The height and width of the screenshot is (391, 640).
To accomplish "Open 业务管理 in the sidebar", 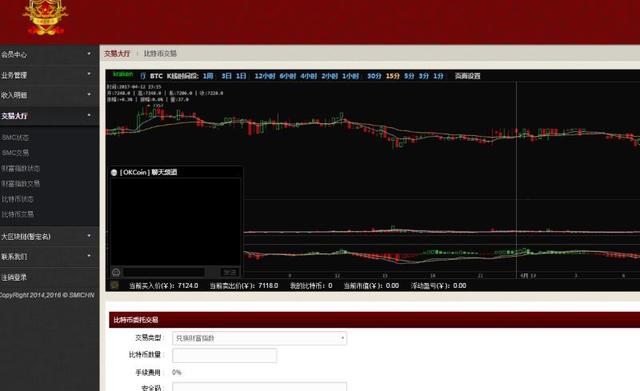I will click(x=14, y=75).
